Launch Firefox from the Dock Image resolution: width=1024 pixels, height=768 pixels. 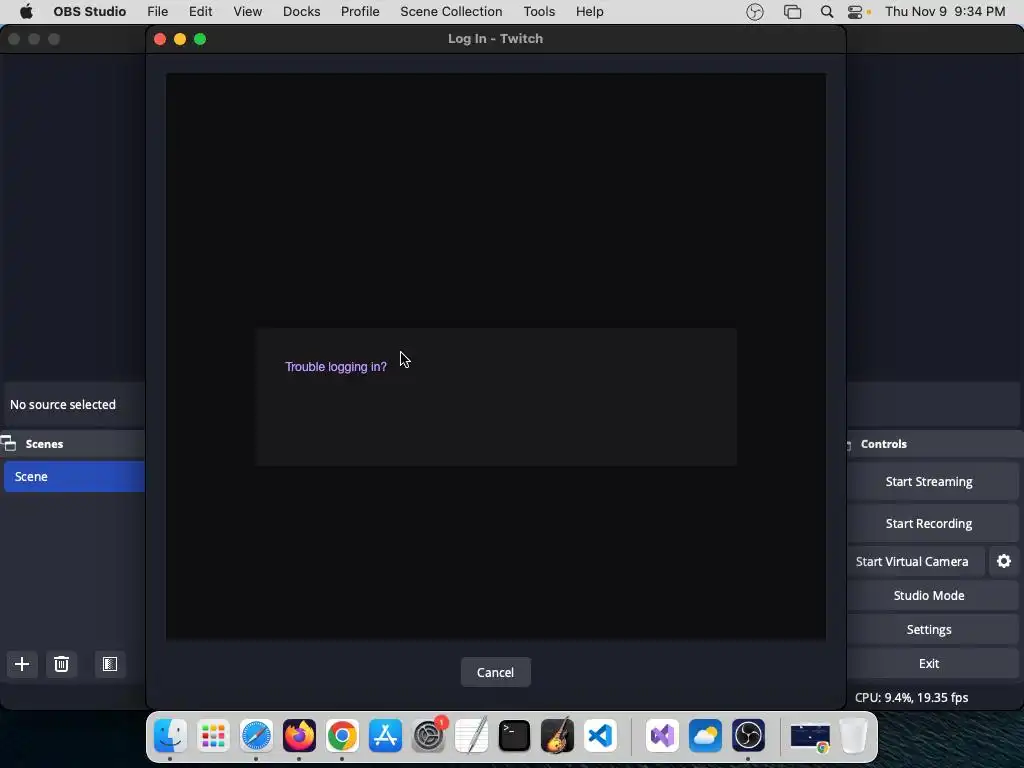pyautogui.click(x=299, y=736)
